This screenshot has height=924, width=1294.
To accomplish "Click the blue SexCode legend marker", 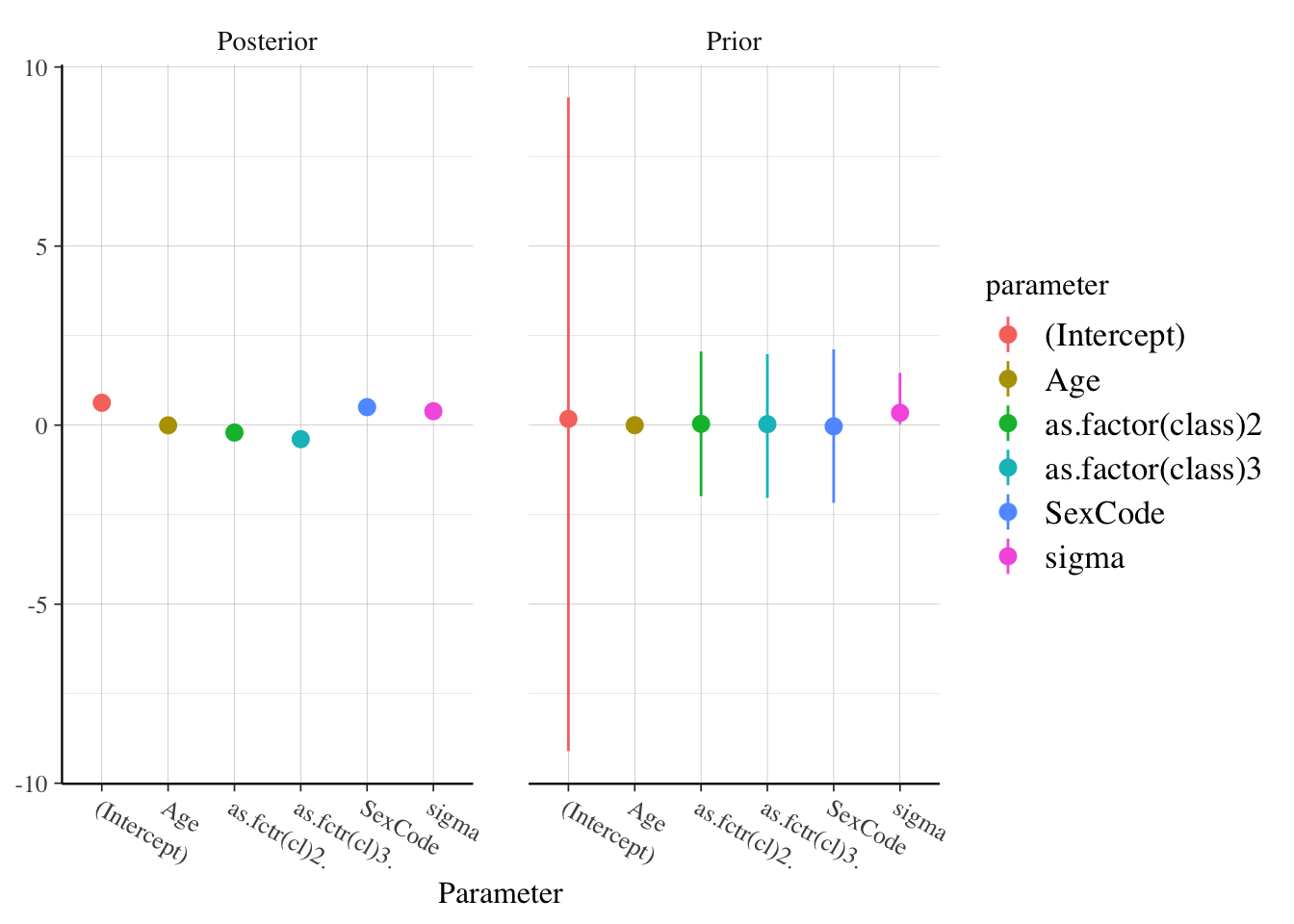I will pos(1008,513).
